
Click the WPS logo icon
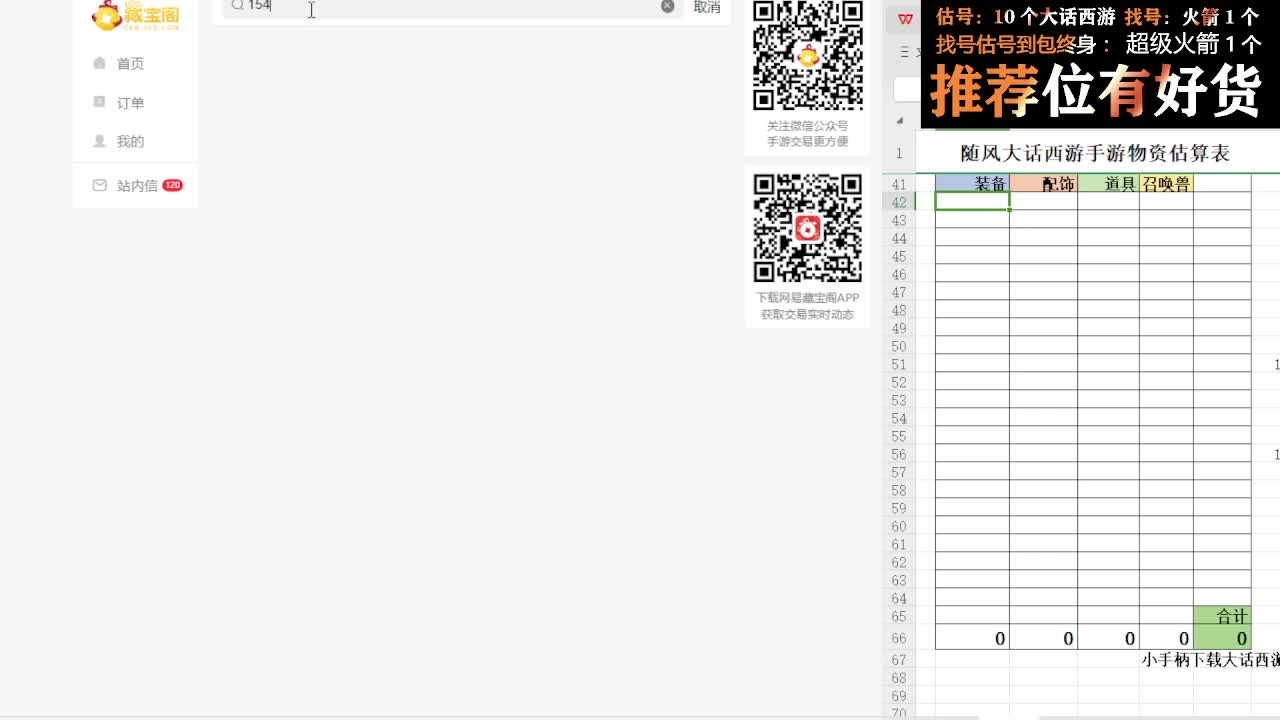pyautogui.click(x=905, y=19)
